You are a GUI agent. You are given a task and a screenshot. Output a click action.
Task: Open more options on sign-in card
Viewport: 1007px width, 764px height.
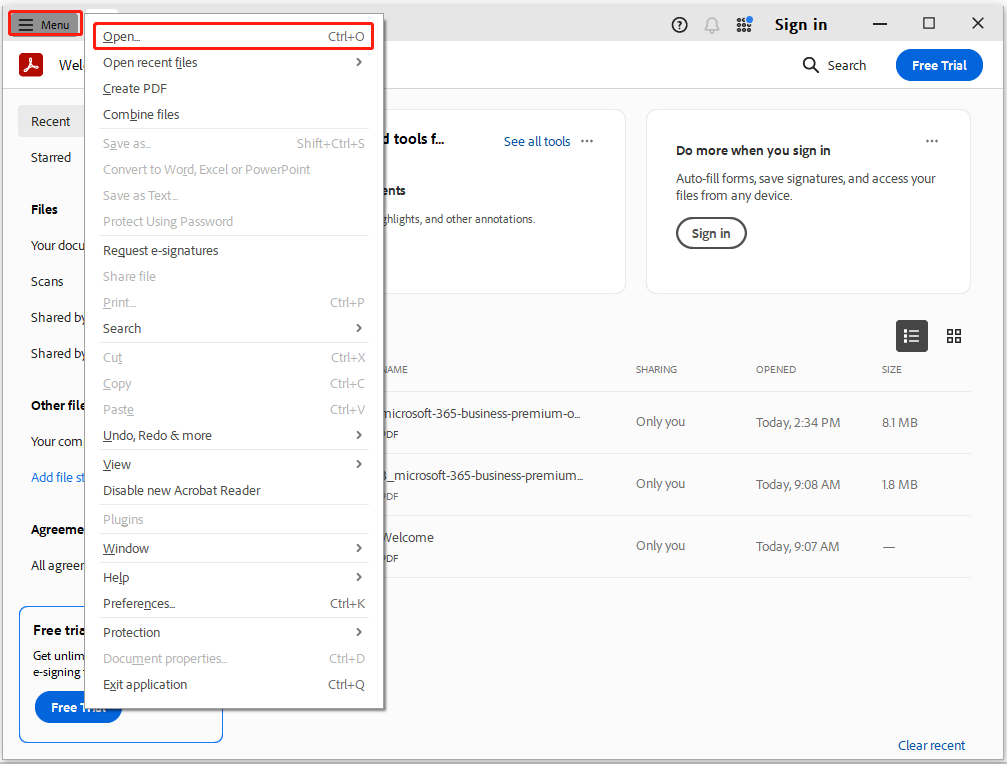pos(932,141)
